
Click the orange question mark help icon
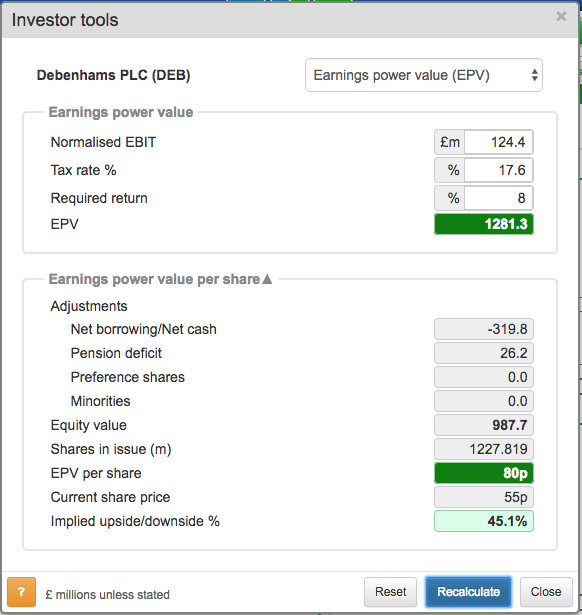click(x=22, y=592)
